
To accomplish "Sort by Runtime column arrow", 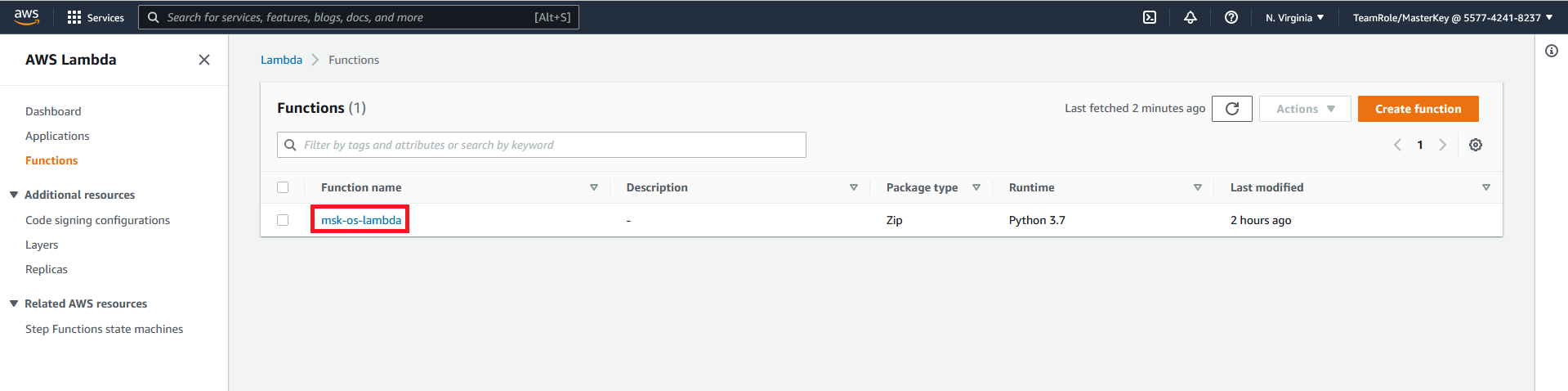I will pyautogui.click(x=1198, y=187).
